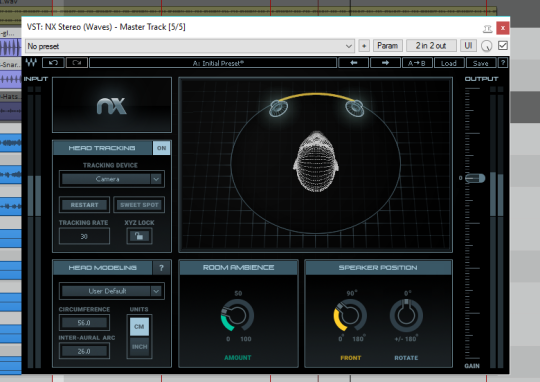Click the Circumference value field
The image size is (540, 382).
84,323
